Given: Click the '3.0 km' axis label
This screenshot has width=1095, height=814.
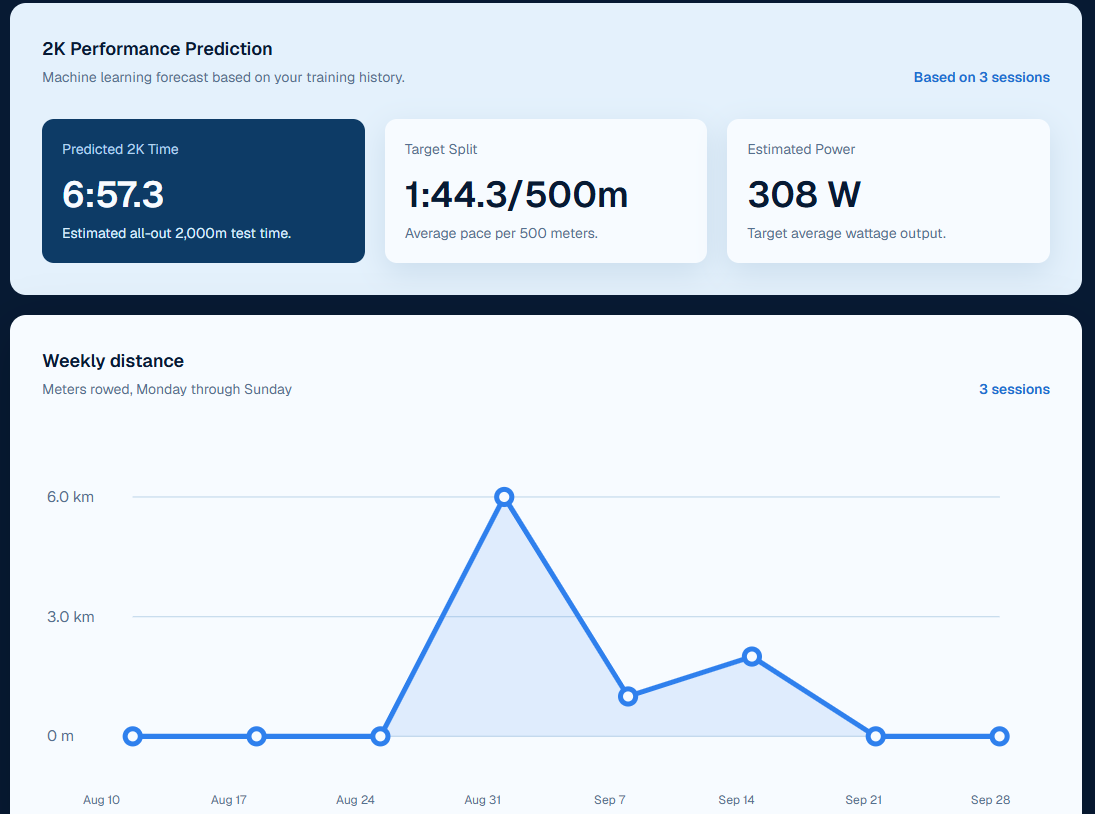Looking at the screenshot, I should click(x=71, y=617).
